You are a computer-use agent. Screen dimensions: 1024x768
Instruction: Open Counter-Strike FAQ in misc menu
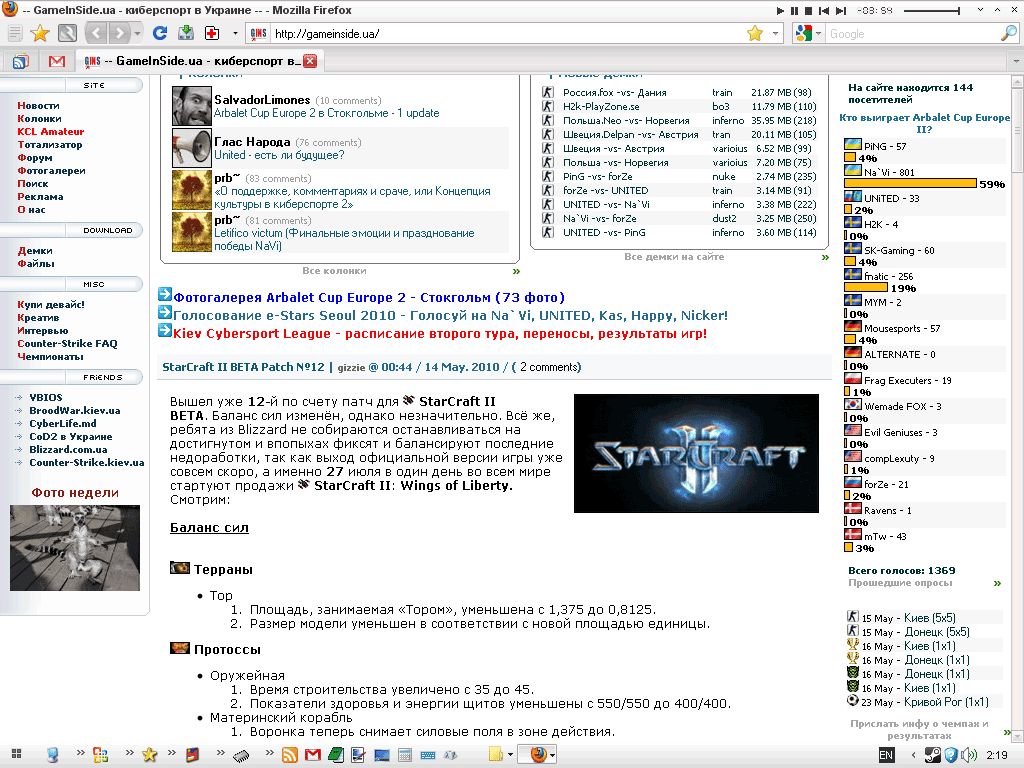pyautogui.click(x=67, y=344)
